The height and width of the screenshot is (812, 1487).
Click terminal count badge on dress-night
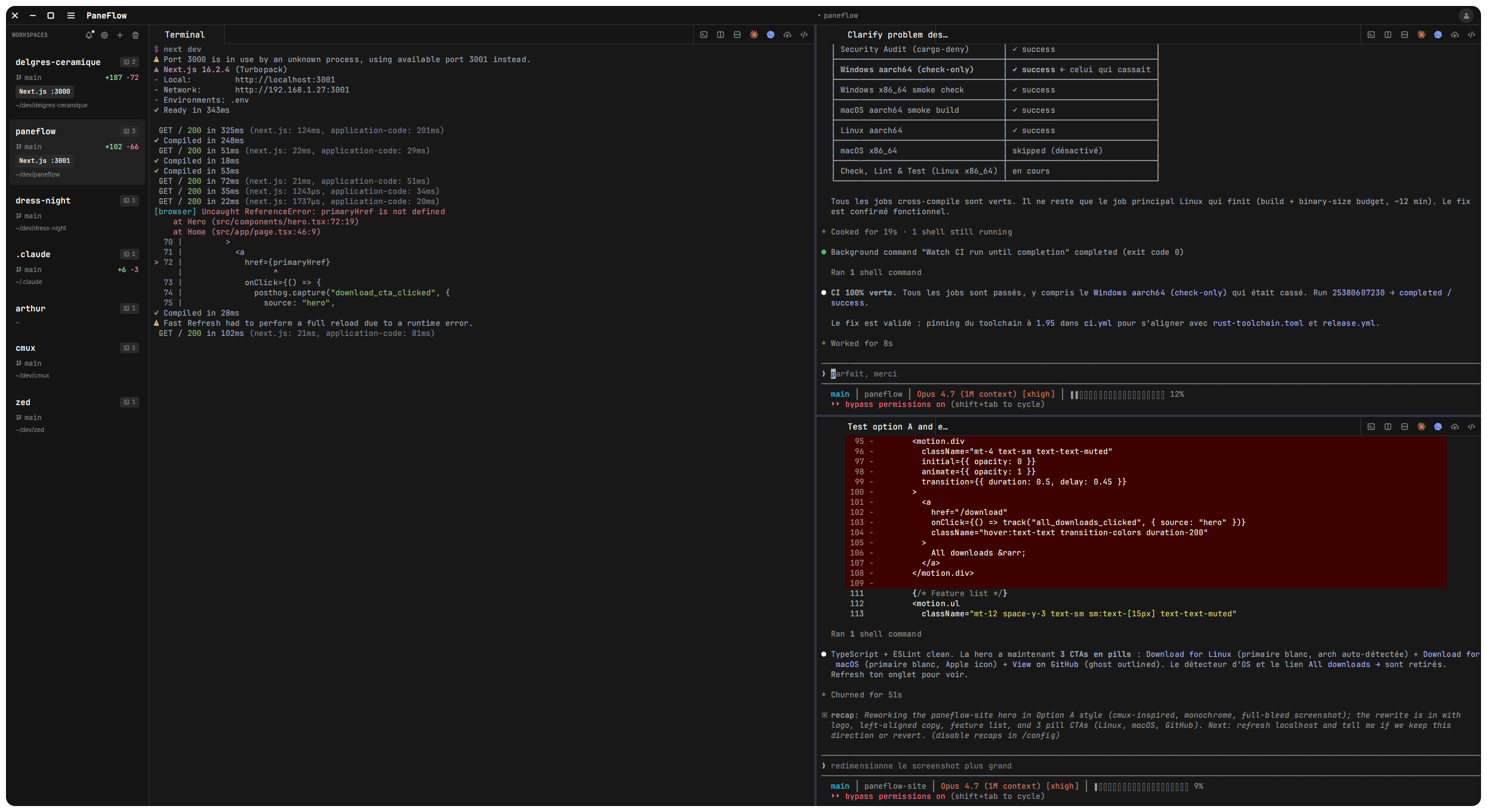point(130,200)
